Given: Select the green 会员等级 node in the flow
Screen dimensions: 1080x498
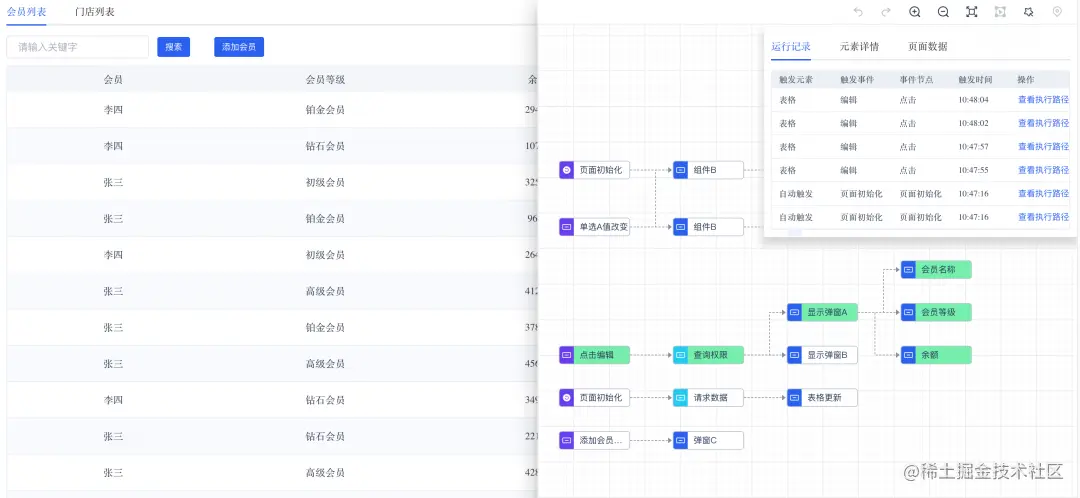Looking at the screenshot, I should tap(936, 313).
